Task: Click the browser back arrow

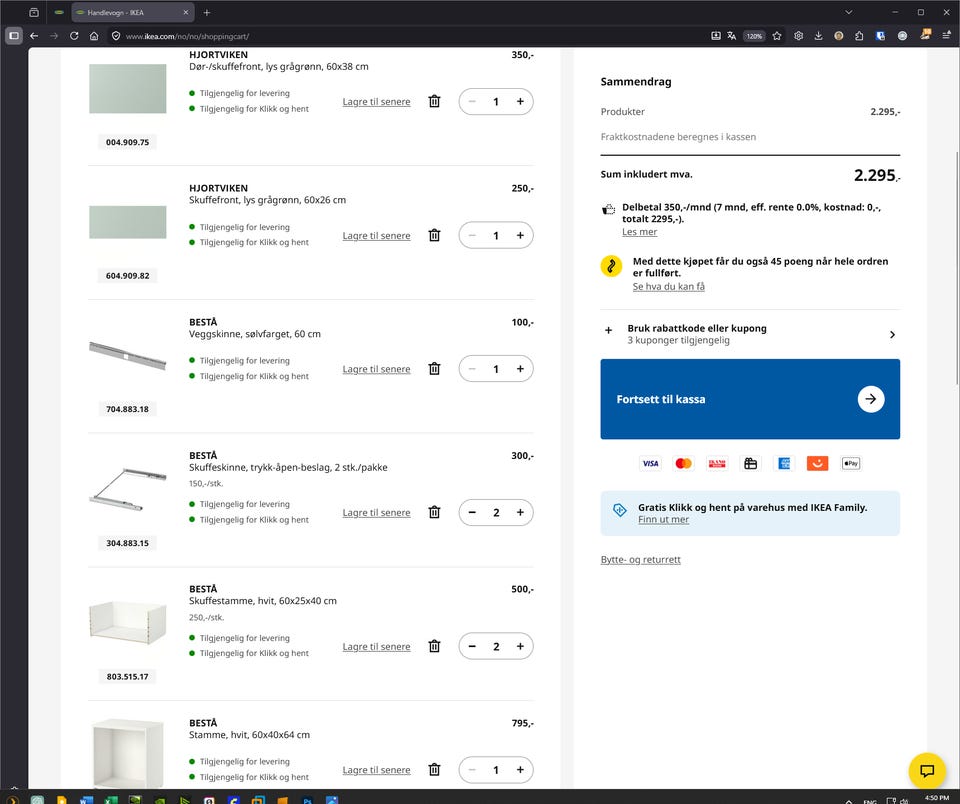Action: click(34, 36)
